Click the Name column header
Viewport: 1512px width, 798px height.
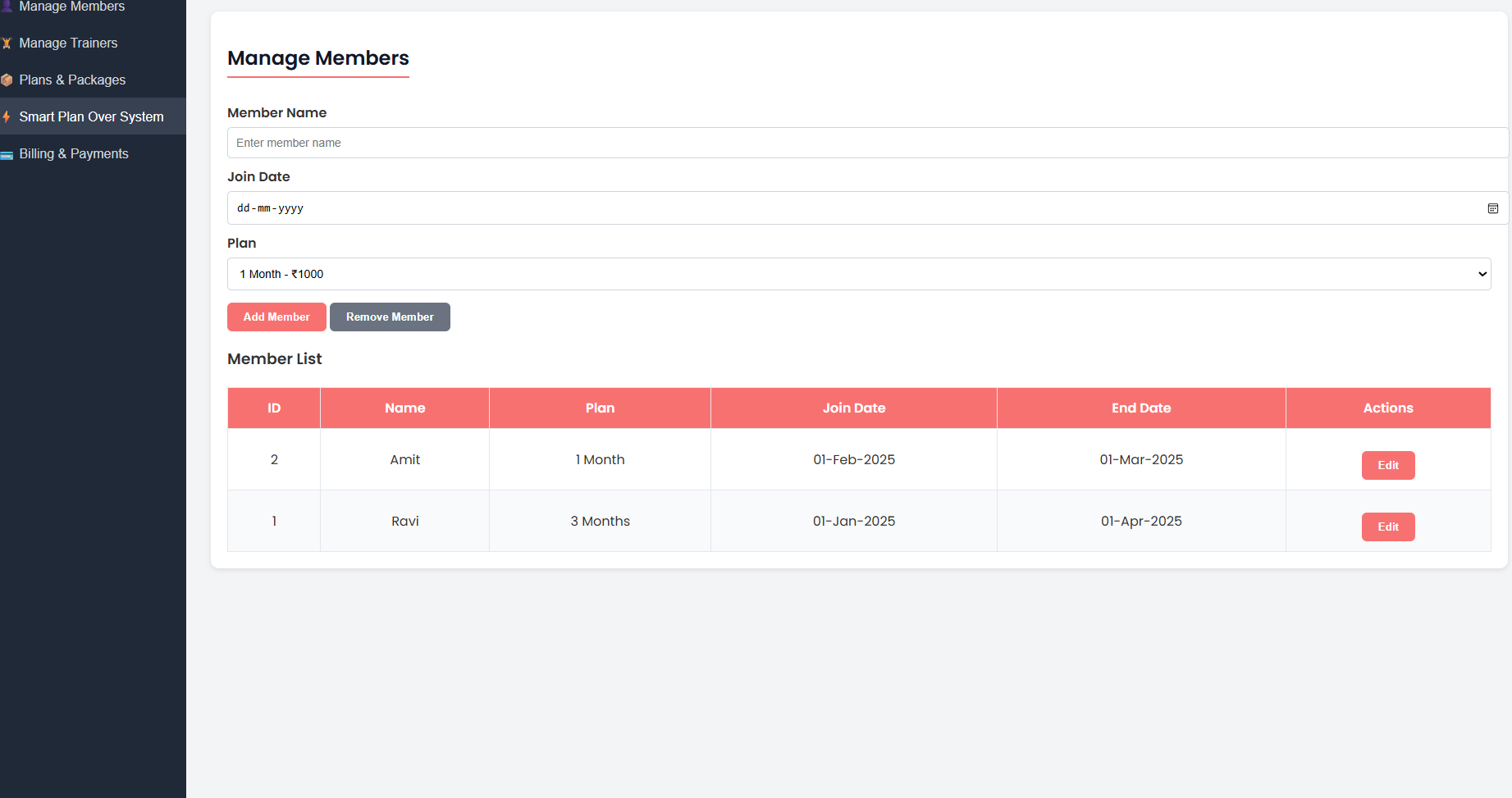pos(404,408)
